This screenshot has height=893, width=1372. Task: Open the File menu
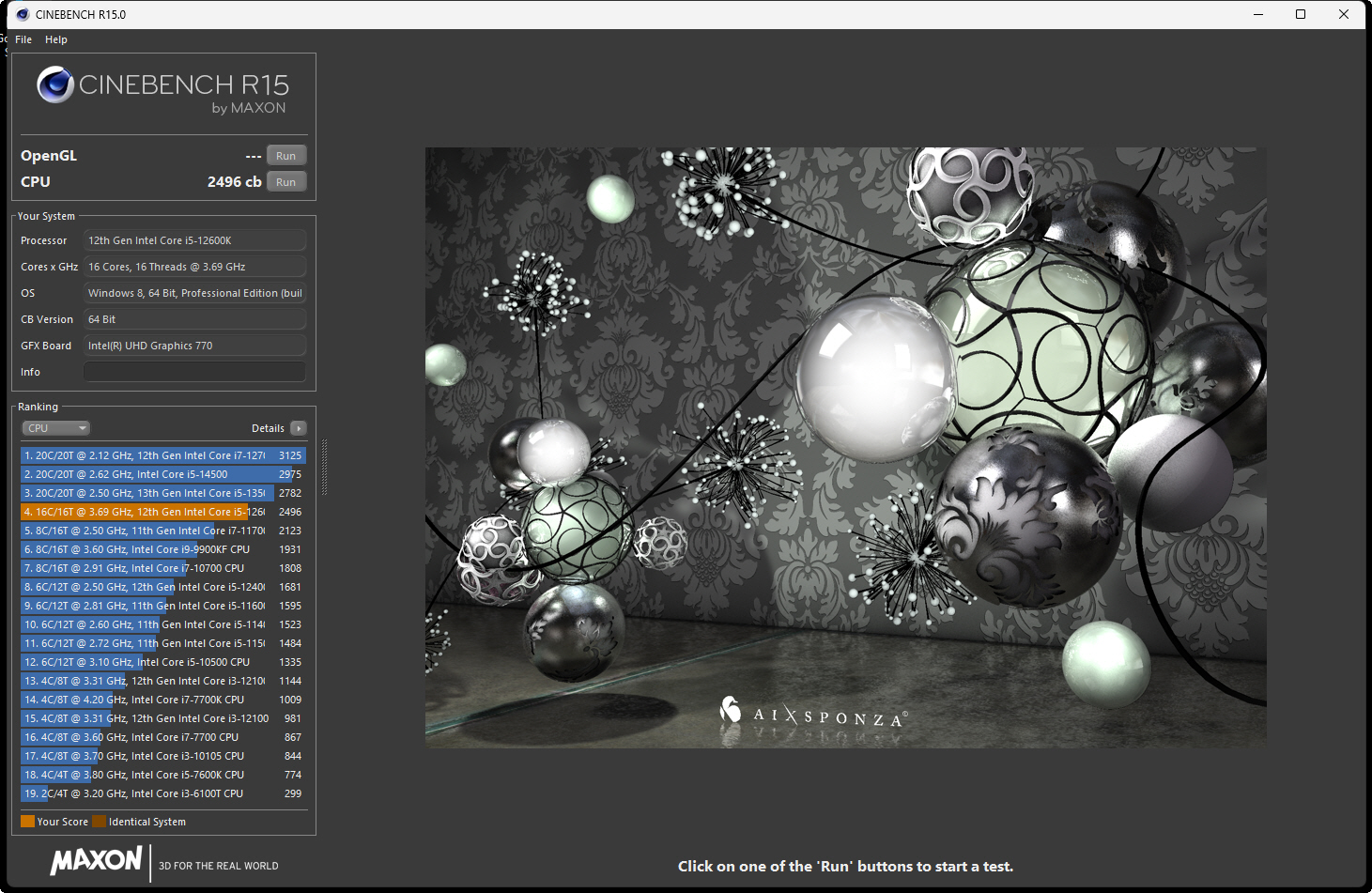[x=23, y=39]
